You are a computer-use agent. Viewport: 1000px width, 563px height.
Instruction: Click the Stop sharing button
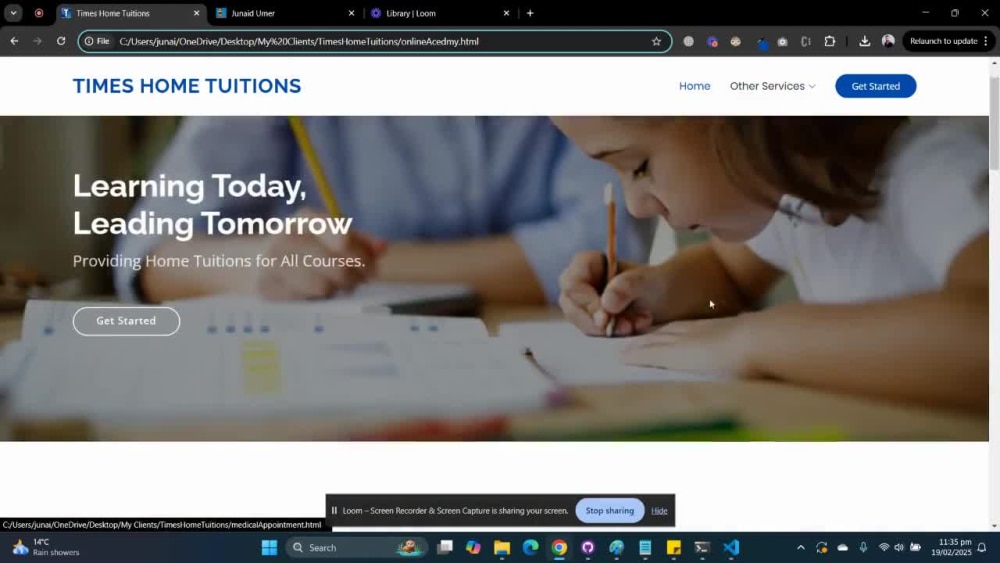pos(610,511)
